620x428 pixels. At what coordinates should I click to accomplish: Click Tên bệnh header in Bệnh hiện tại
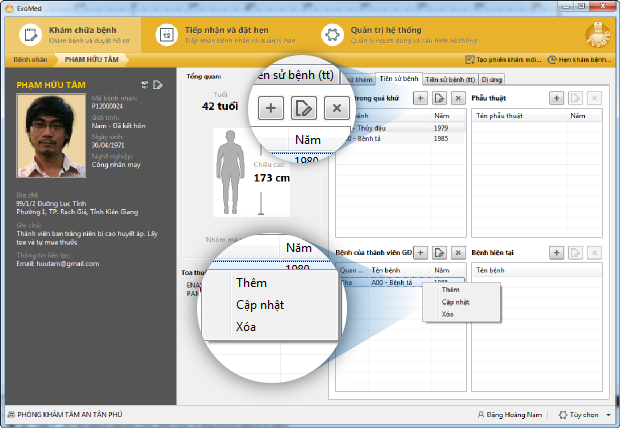pyautogui.click(x=537, y=270)
